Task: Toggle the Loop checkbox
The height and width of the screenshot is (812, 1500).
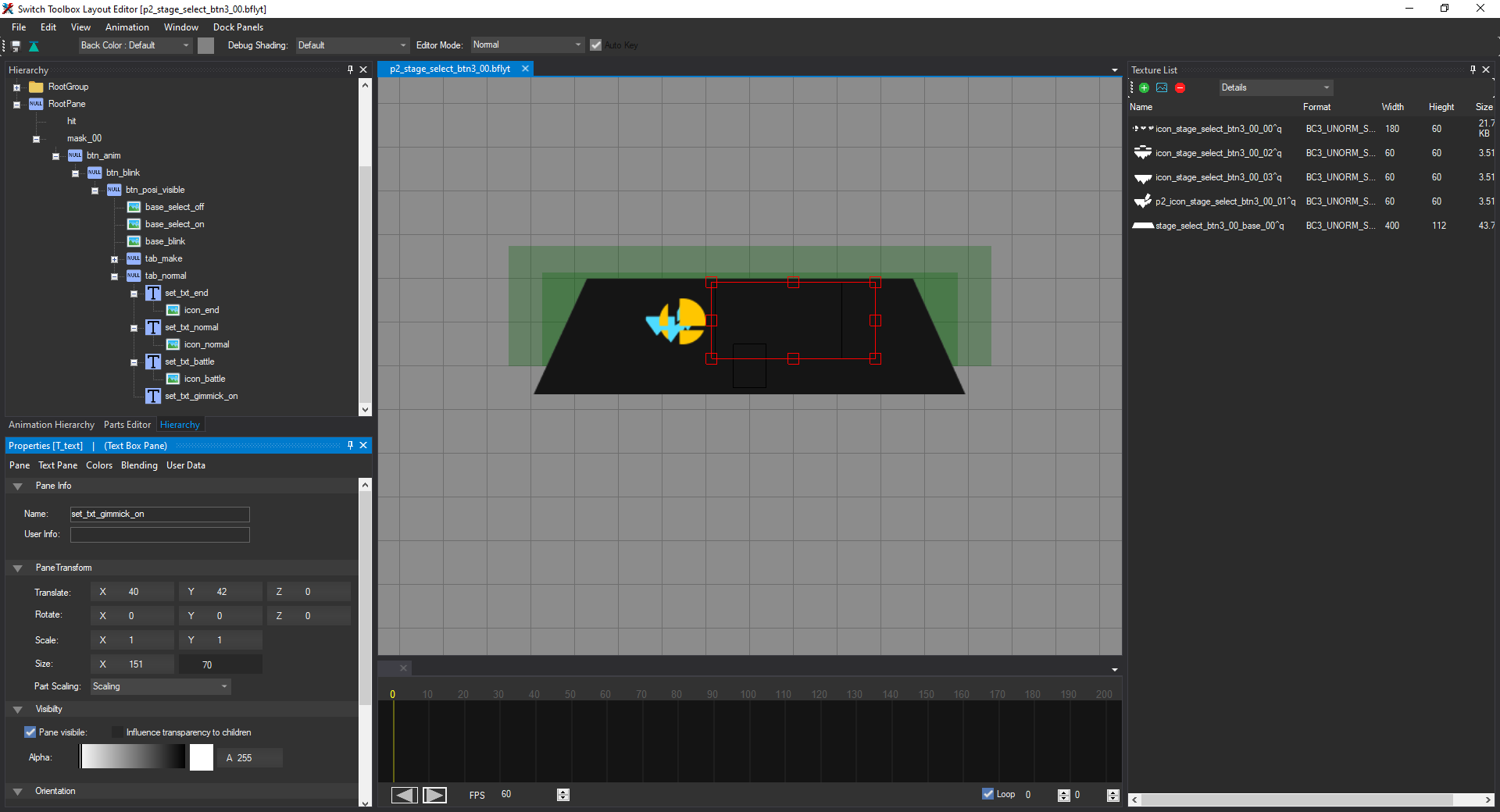Action: pos(988,794)
